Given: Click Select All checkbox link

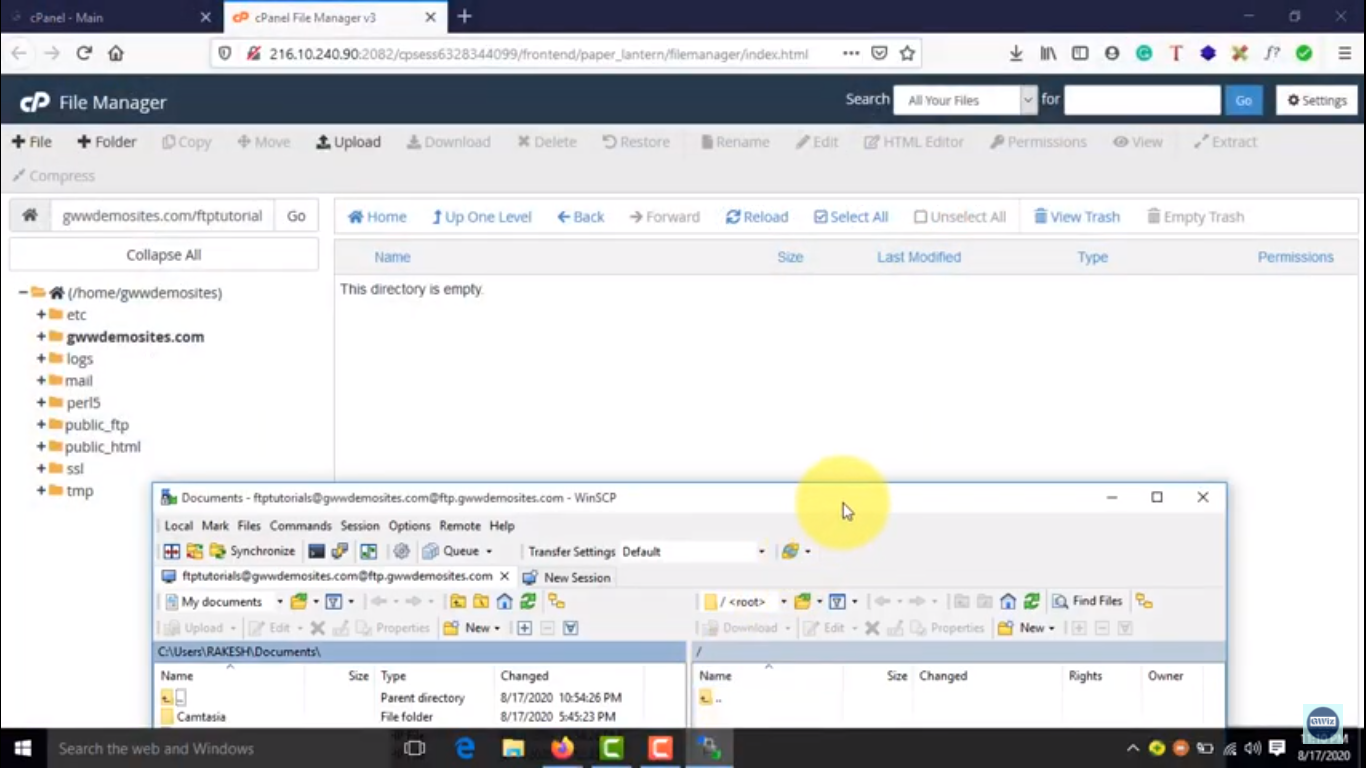Looking at the screenshot, I should 851,217.
